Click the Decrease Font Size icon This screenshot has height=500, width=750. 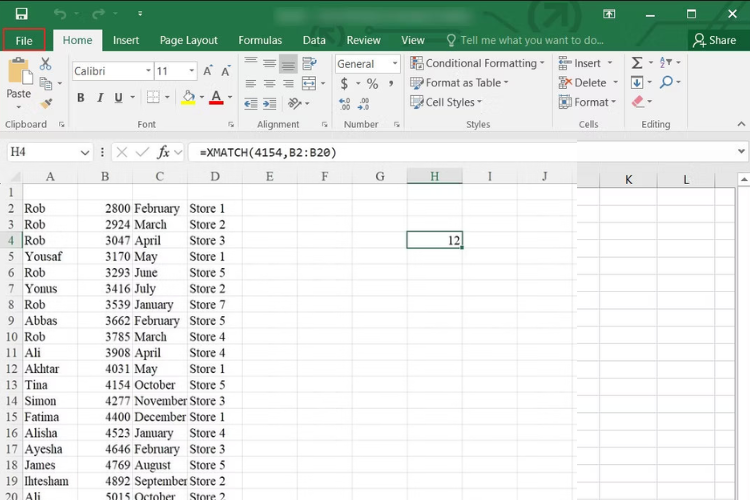click(x=226, y=71)
